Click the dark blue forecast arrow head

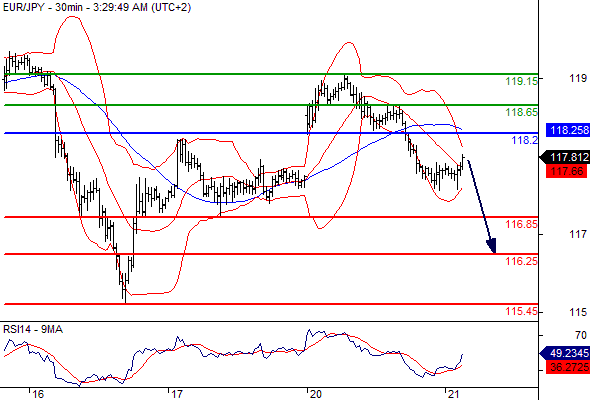click(492, 246)
